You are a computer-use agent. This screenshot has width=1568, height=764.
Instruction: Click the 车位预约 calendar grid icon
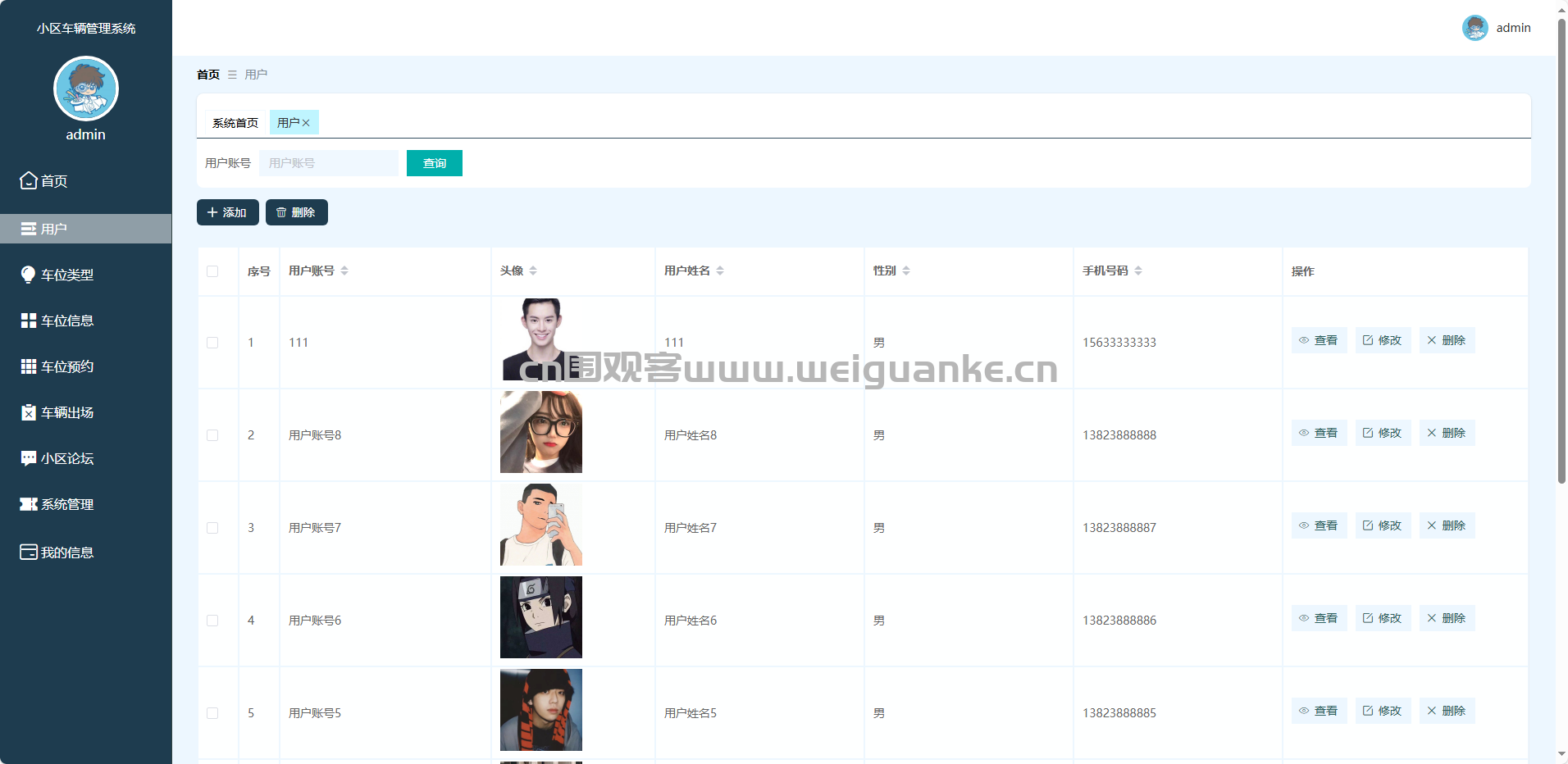(x=29, y=366)
